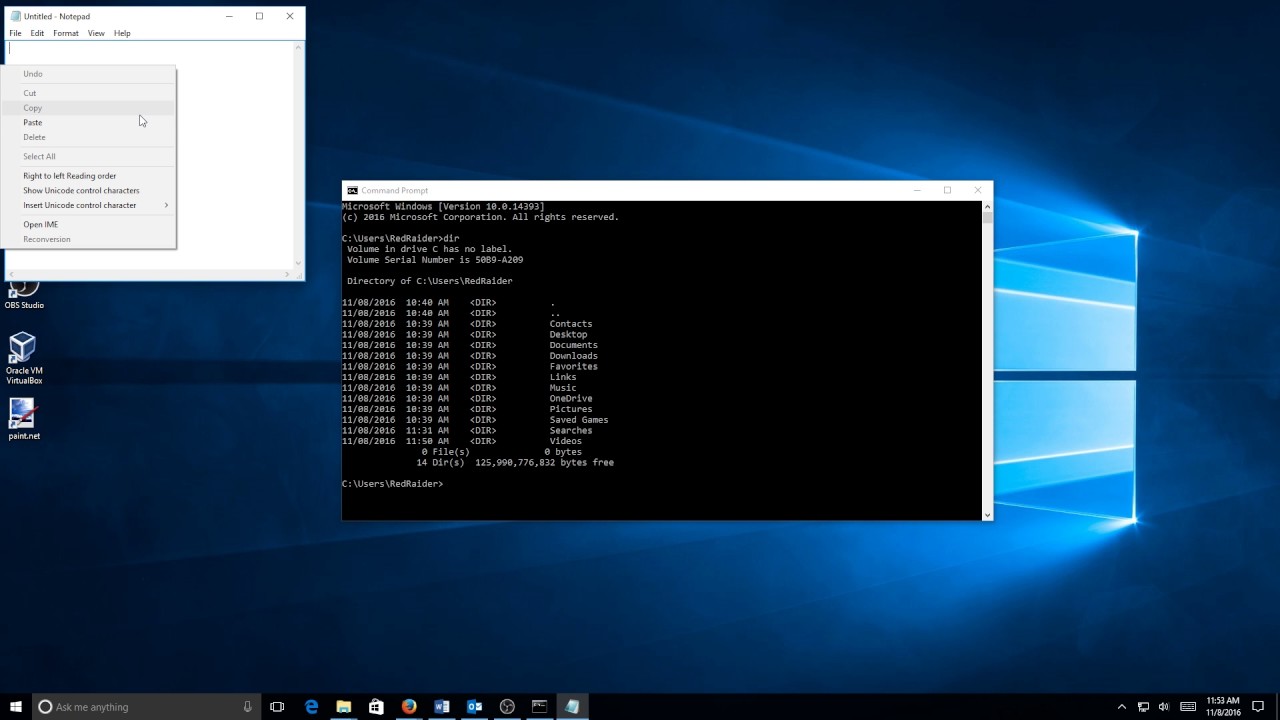Open the network status tray icon
Screen dimensions: 1280x720
(x=1143, y=706)
